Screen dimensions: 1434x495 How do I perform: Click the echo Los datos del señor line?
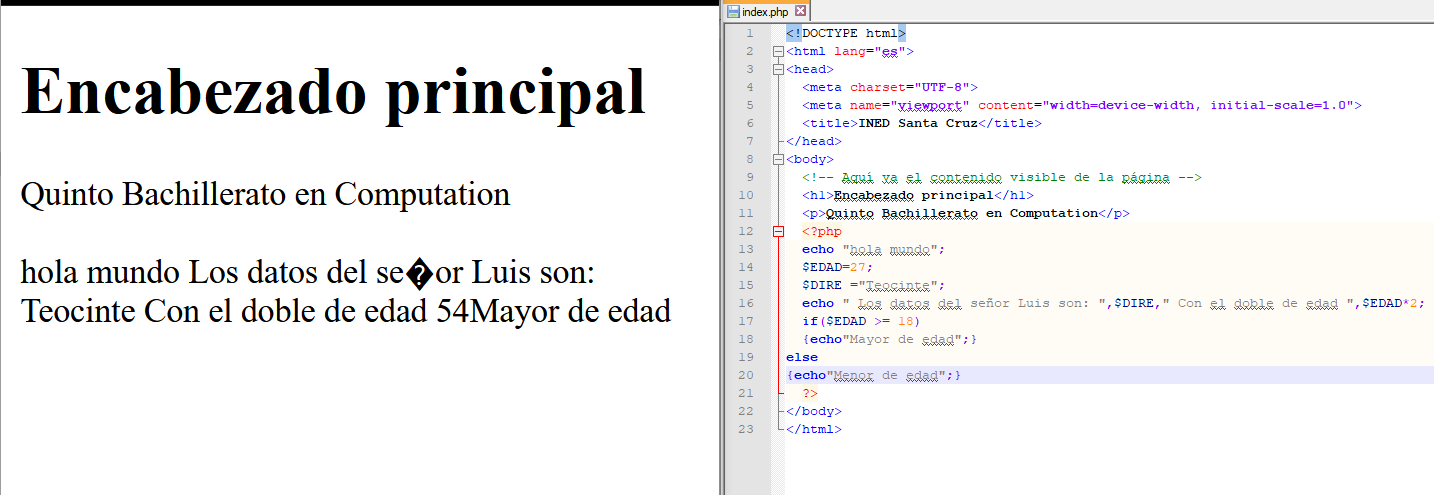pos(1114,303)
